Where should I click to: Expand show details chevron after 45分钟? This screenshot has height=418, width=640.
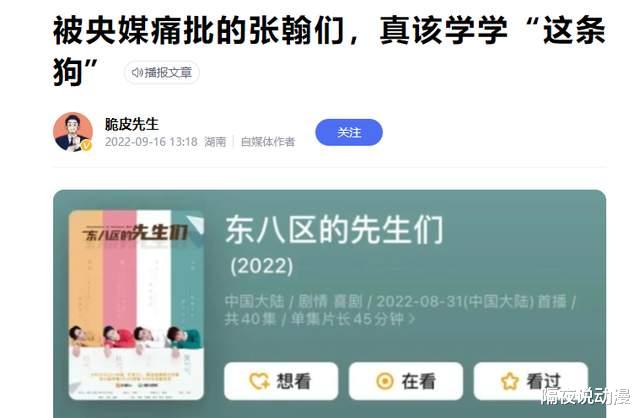point(411,319)
